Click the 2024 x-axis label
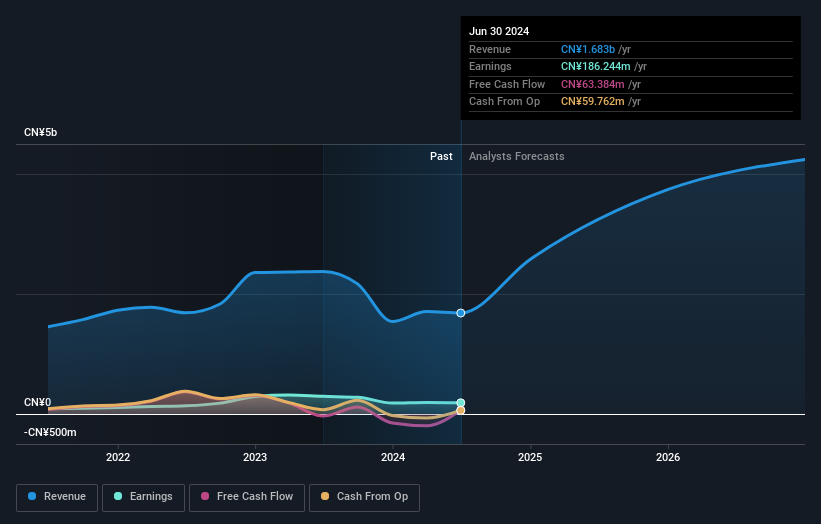This screenshot has height=524, width=821. (x=393, y=457)
